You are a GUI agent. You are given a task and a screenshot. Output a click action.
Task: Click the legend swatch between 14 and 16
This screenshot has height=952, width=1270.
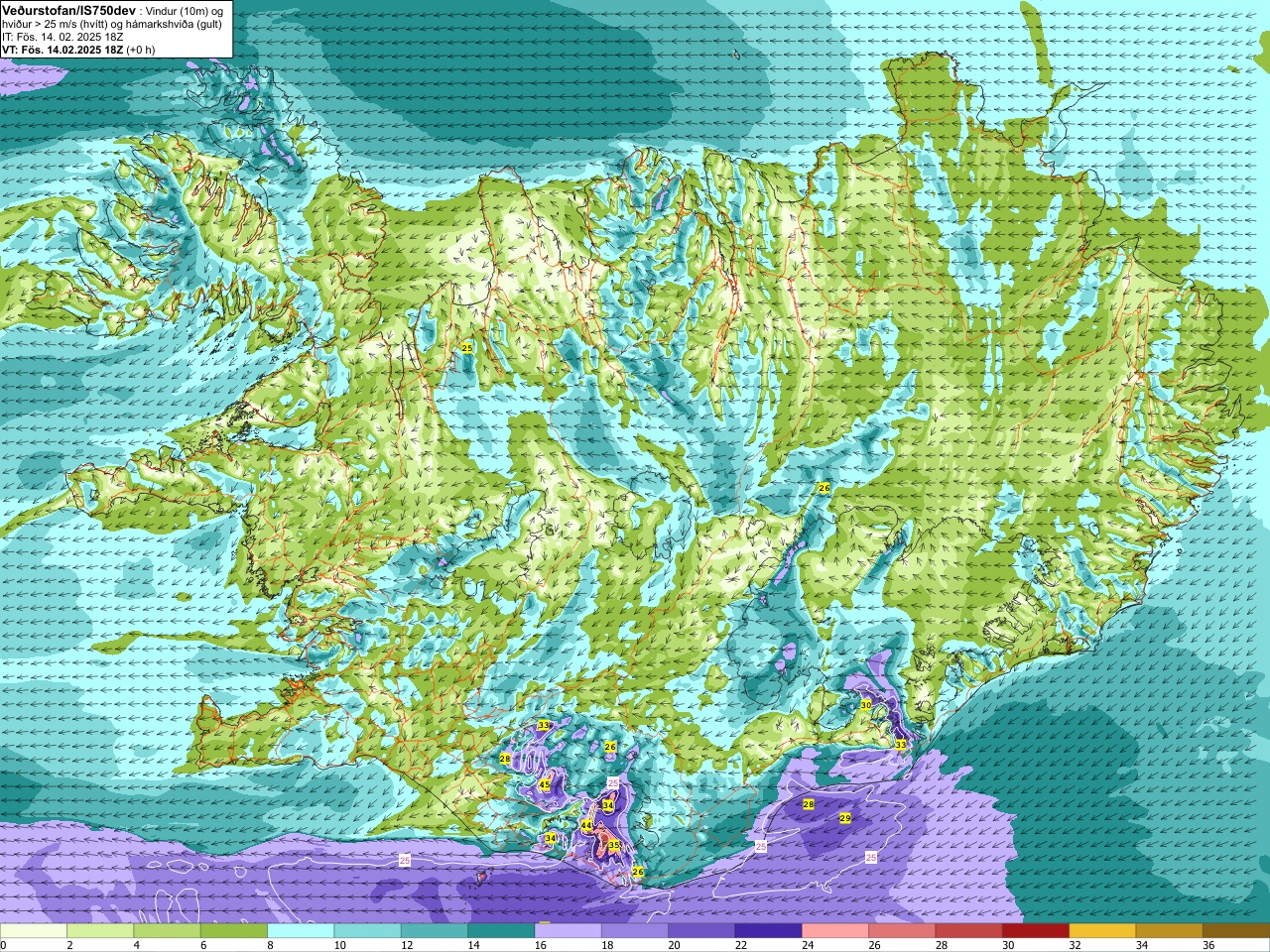click(x=501, y=931)
